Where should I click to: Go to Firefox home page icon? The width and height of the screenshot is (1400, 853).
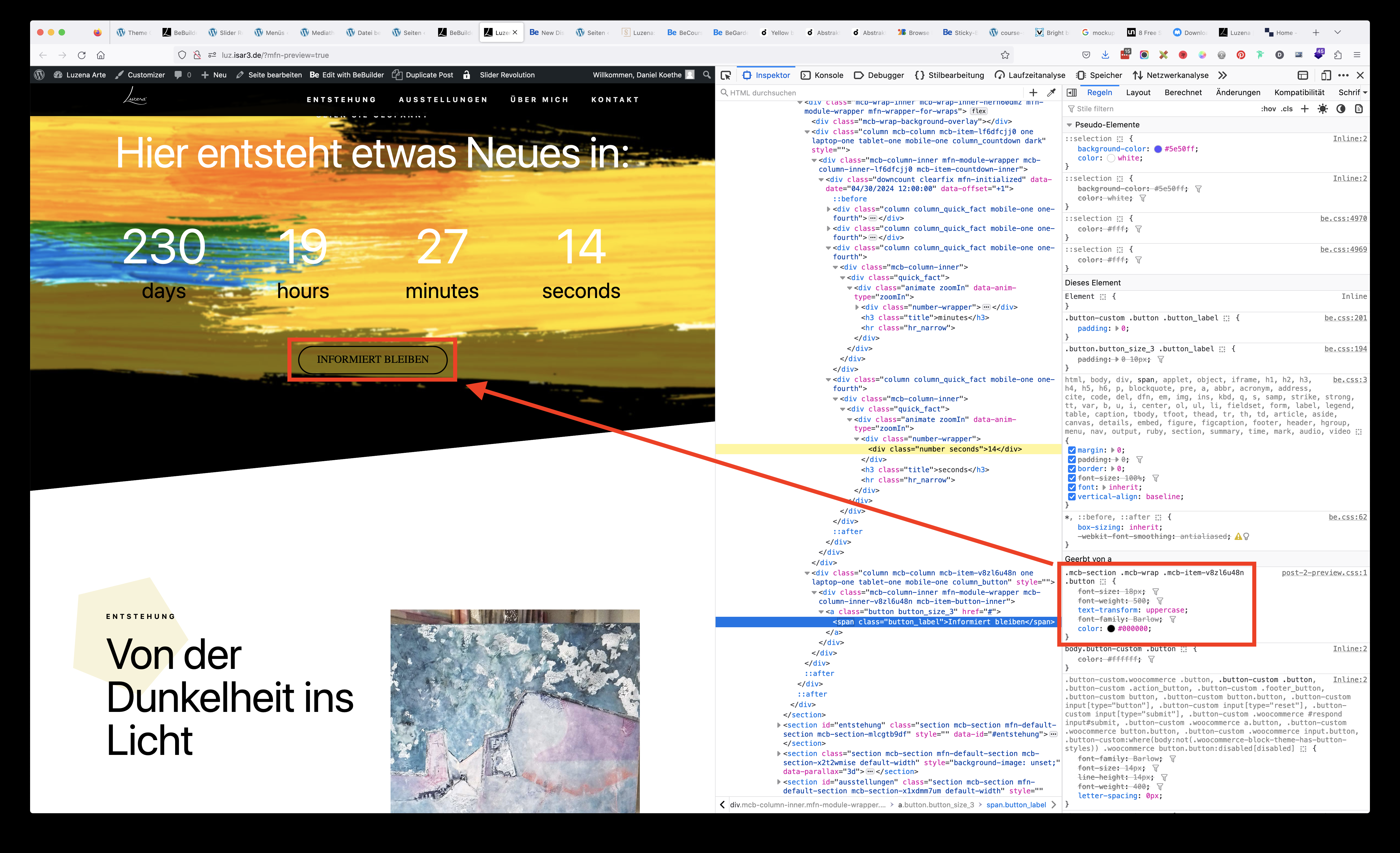(100, 55)
